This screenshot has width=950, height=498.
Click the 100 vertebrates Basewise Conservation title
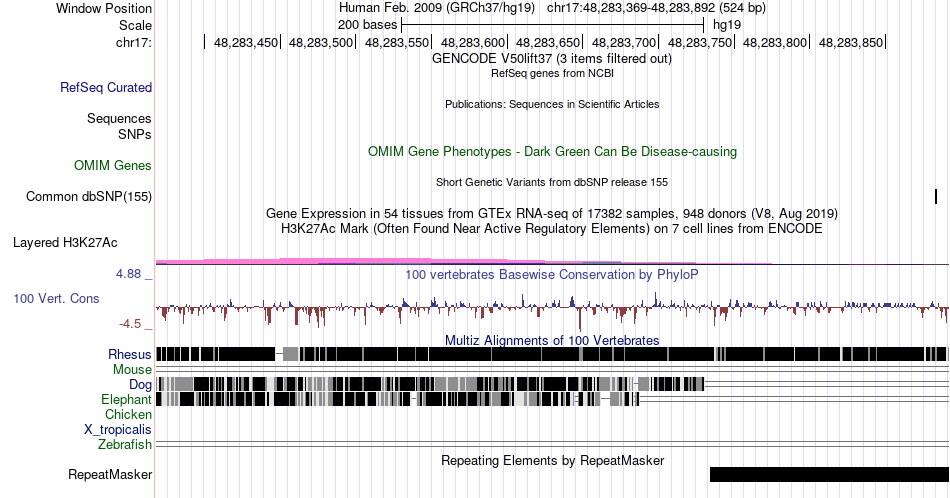click(552, 274)
